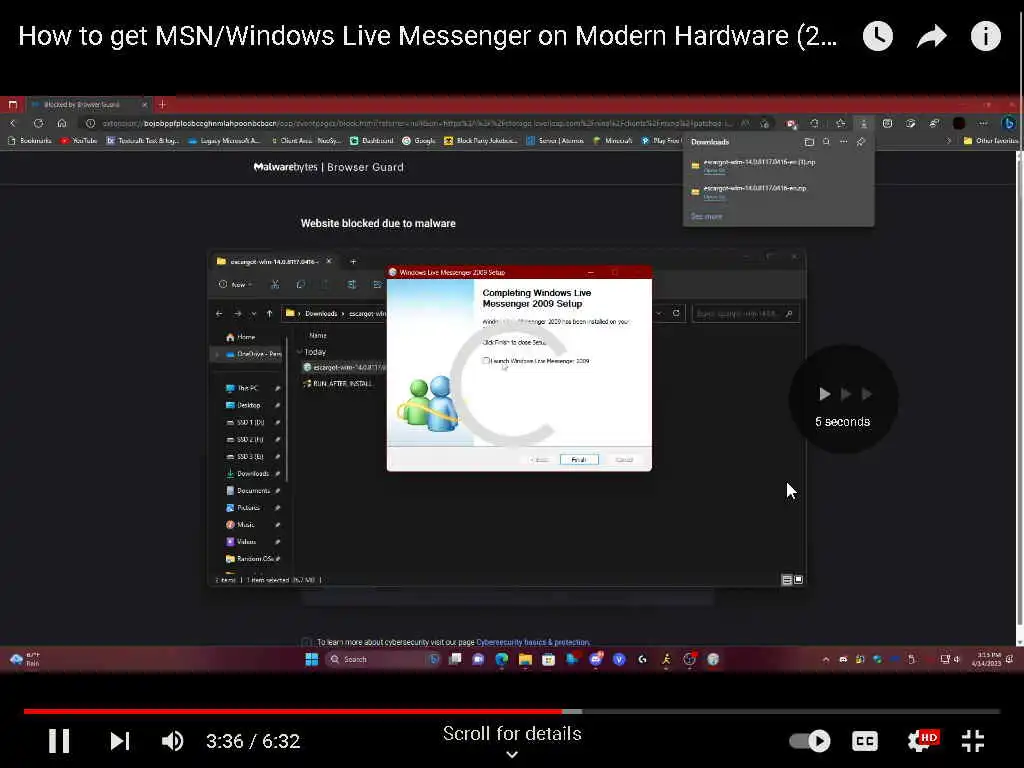Click the weather widget on taskbar
Image resolution: width=1024 pixels, height=768 pixels.
pyautogui.click(x=25, y=660)
